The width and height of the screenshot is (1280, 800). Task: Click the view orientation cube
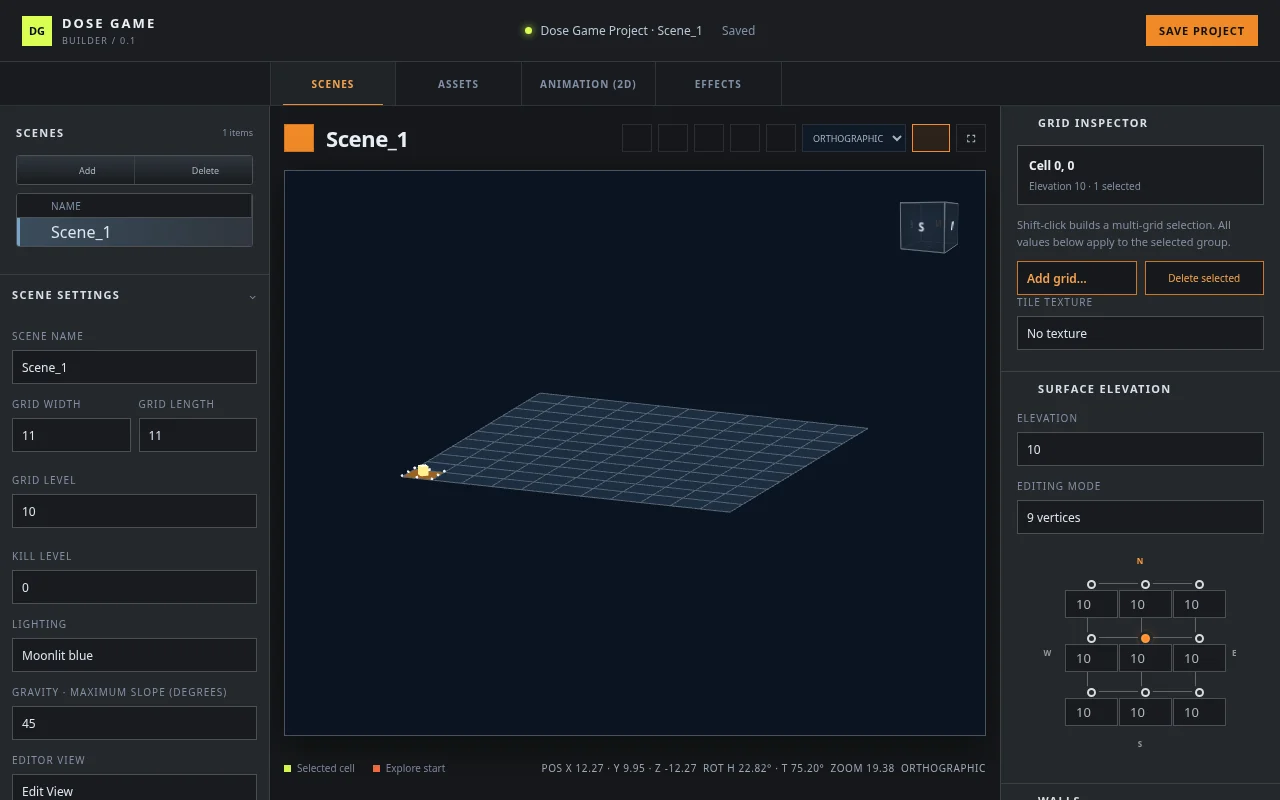click(x=928, y=227)
